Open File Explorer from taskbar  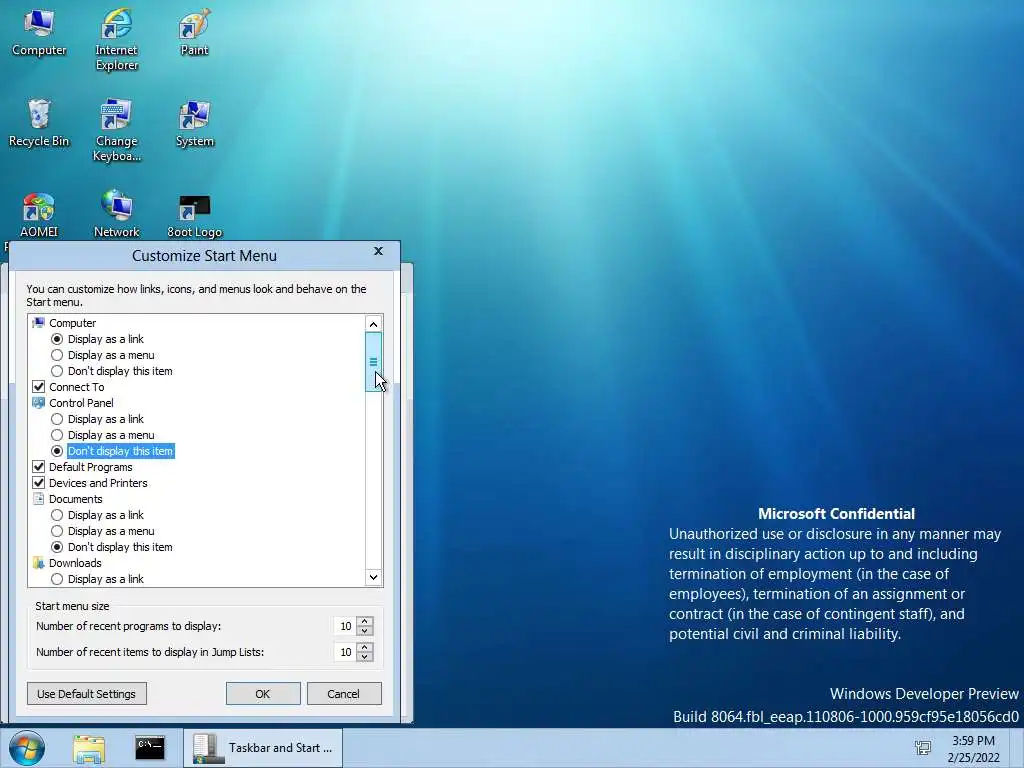[89, 748]
